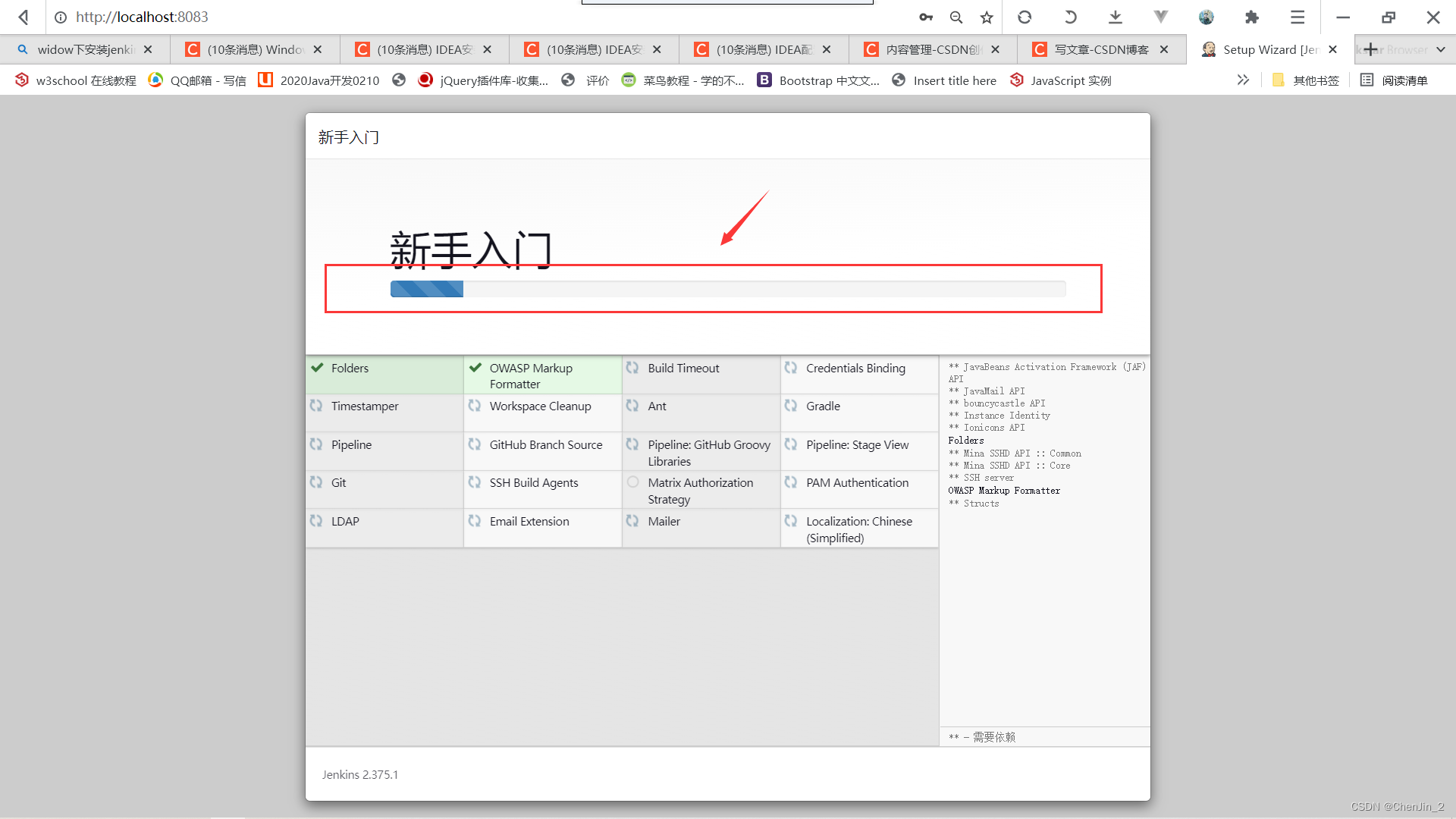Click the Gradle plugin pending icon
1456x819 pixels.
click(x=791, y=406)
